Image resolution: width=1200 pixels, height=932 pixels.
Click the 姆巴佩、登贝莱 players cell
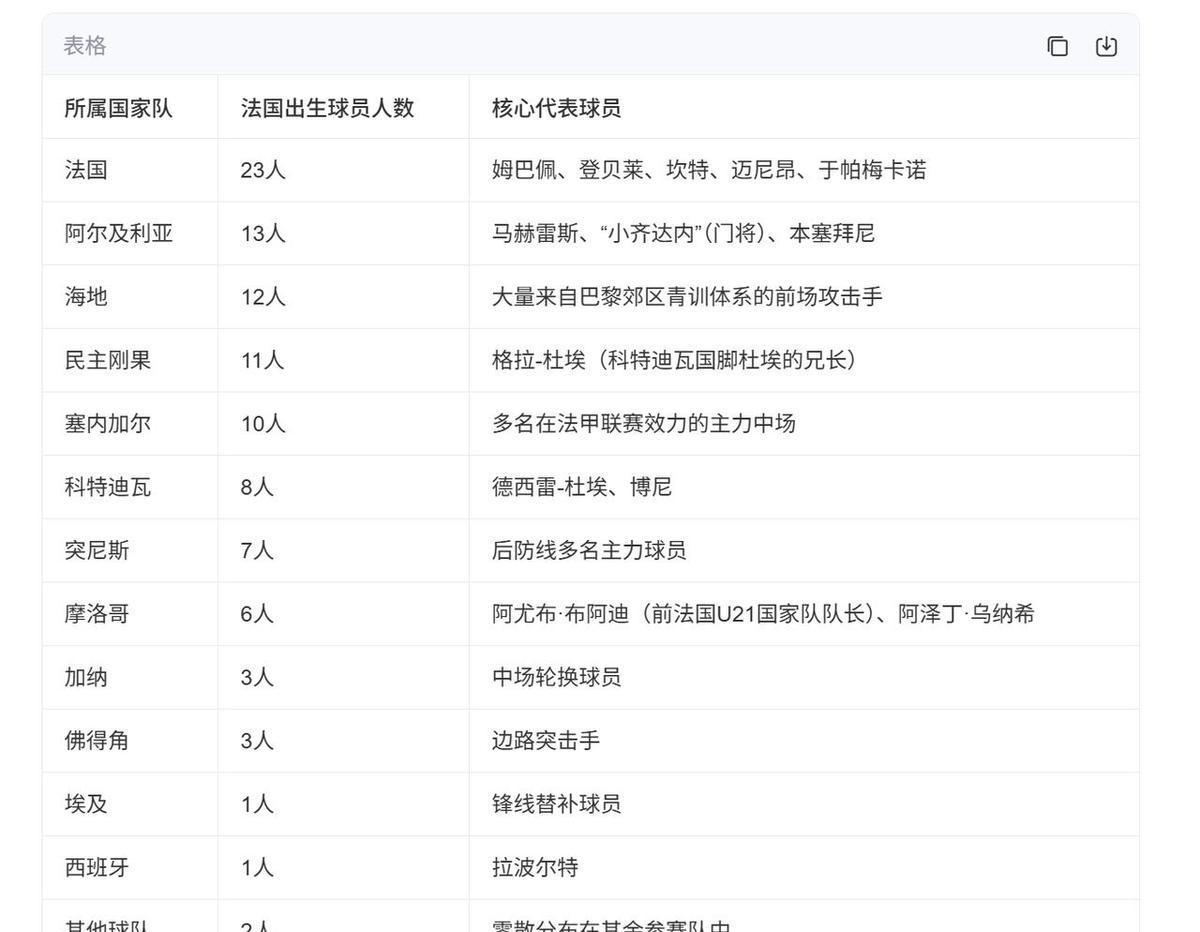804,170
